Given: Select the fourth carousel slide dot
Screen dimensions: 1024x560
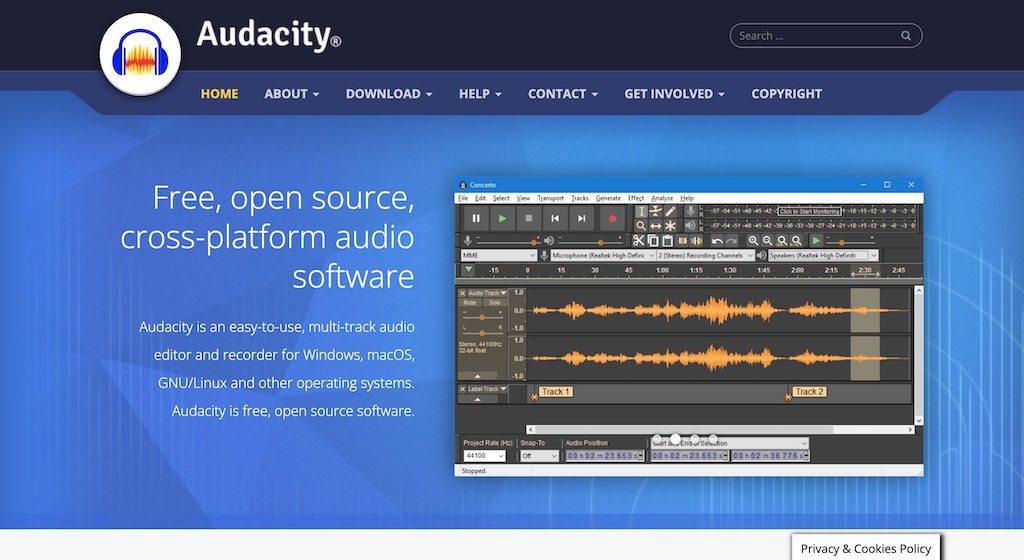Looking at the screenshot, I should pyautogui.click(x=713, y=439).
